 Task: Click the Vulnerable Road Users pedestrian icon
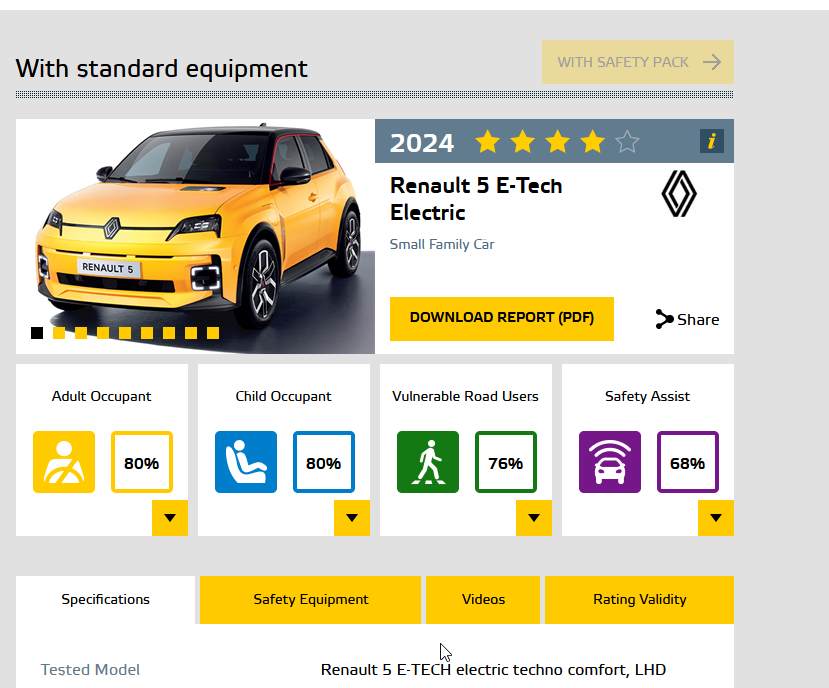point(428,462)
